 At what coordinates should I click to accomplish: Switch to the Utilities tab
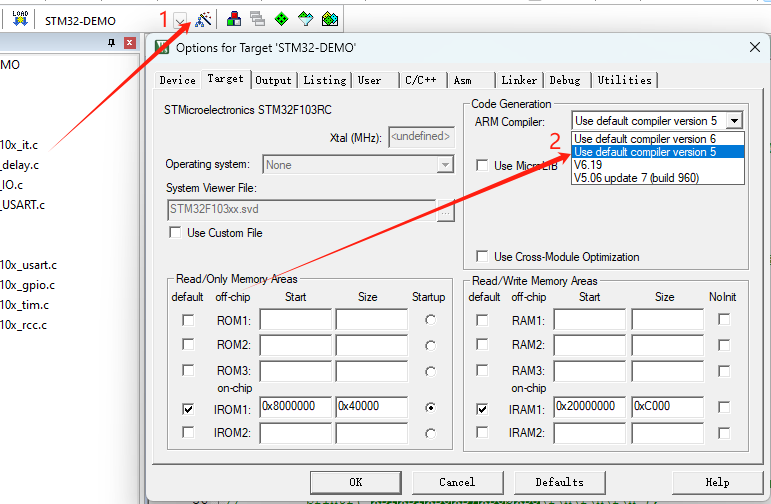tap(624, 80)
